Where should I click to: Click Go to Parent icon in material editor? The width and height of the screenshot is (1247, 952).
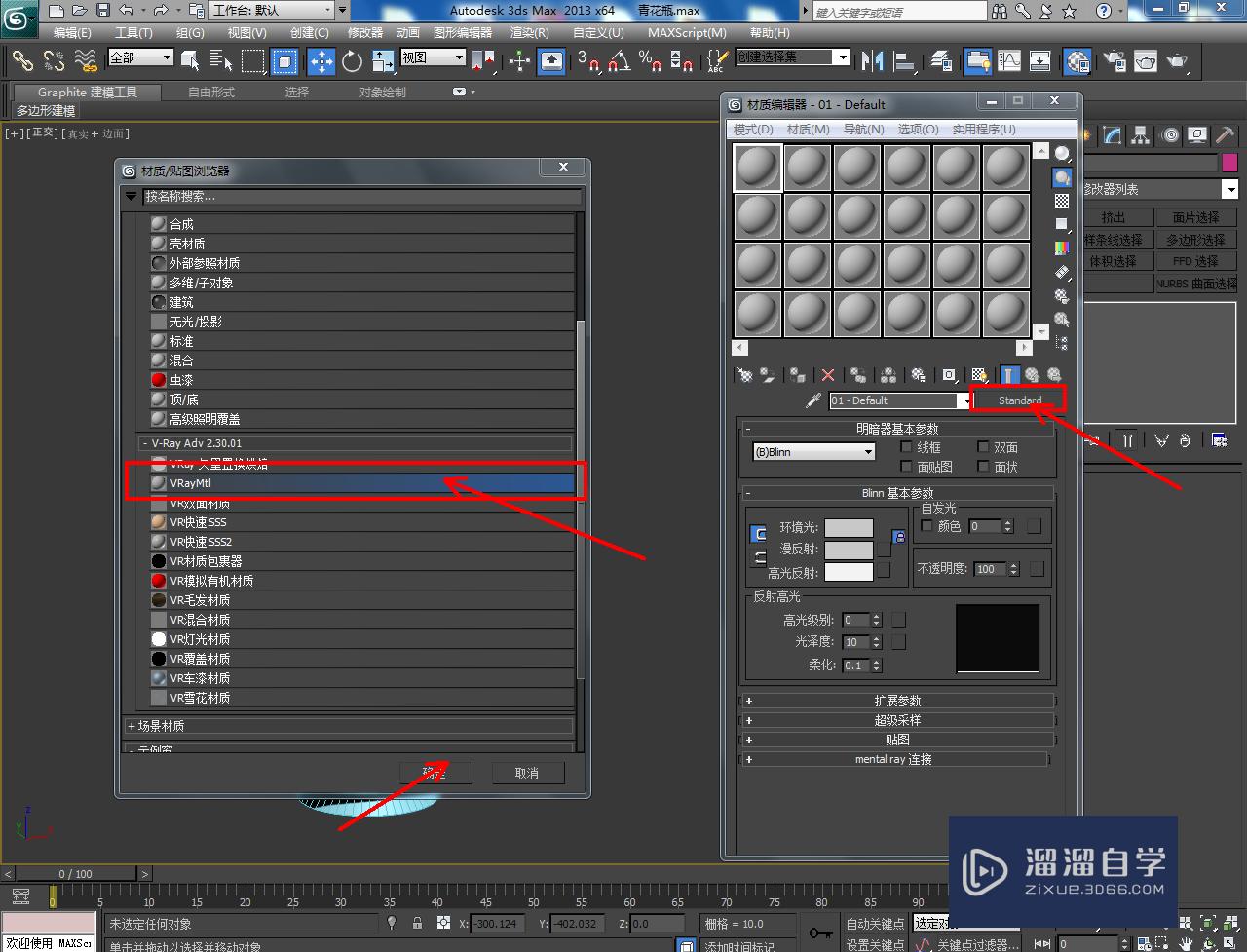tap(1032, 375)
